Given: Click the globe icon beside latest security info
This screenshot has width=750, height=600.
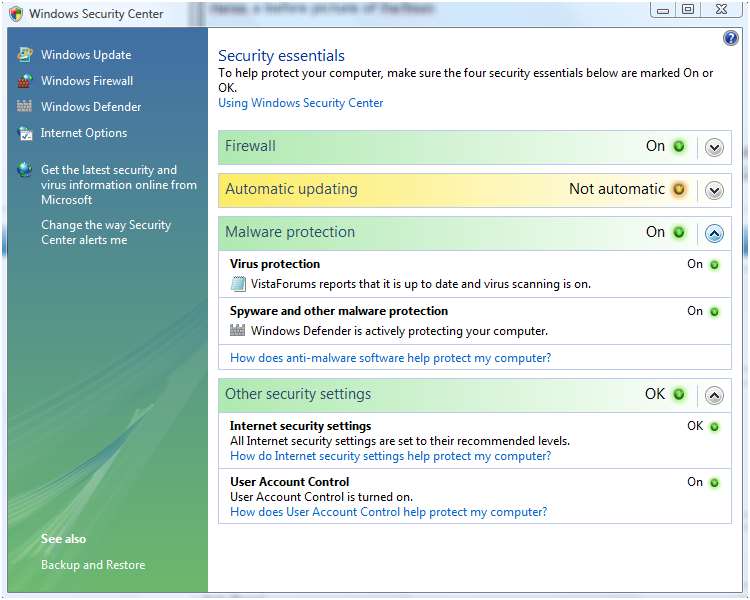Looking at the screenshot, I should coord(24,169).
